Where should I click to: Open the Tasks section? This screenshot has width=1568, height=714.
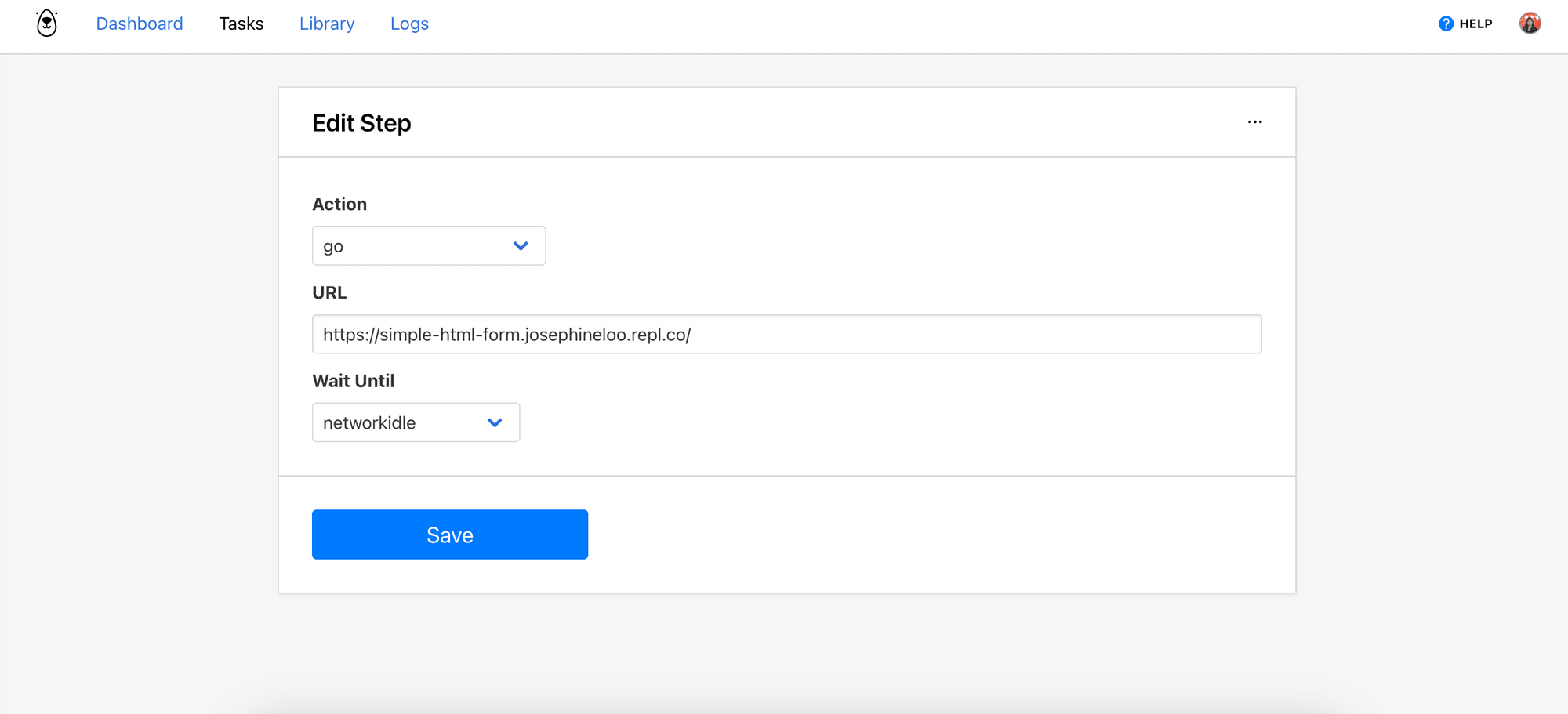[x=241, y=23]
